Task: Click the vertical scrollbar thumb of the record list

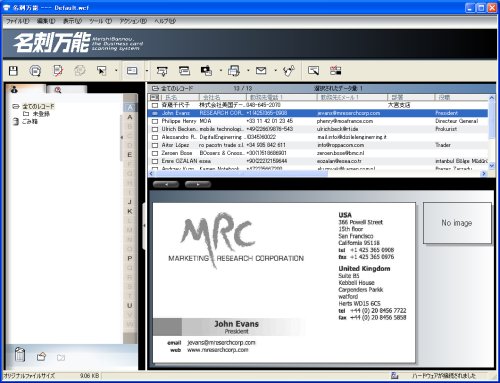Action: coord(491,120)
